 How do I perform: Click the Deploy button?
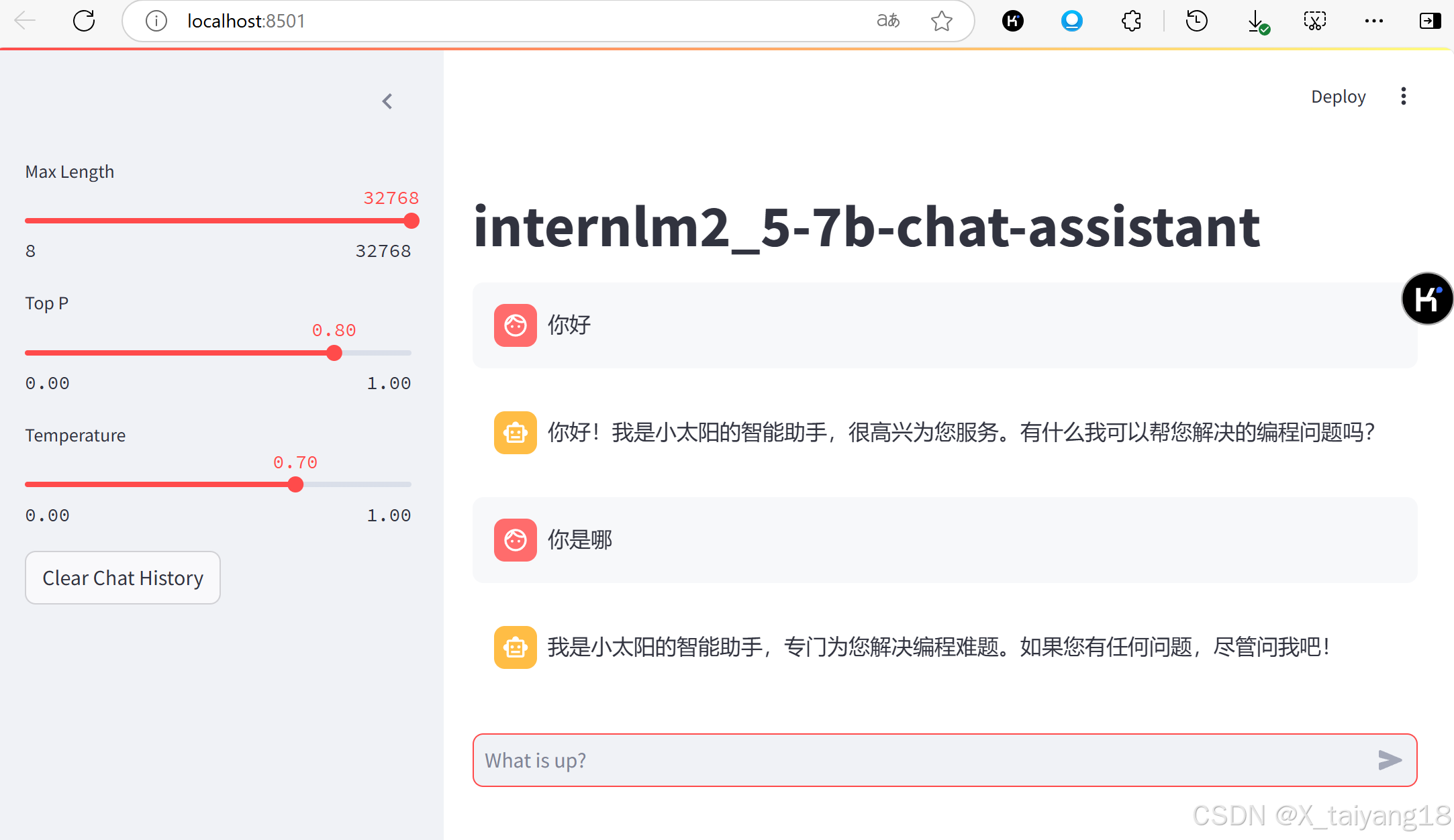1338,97
